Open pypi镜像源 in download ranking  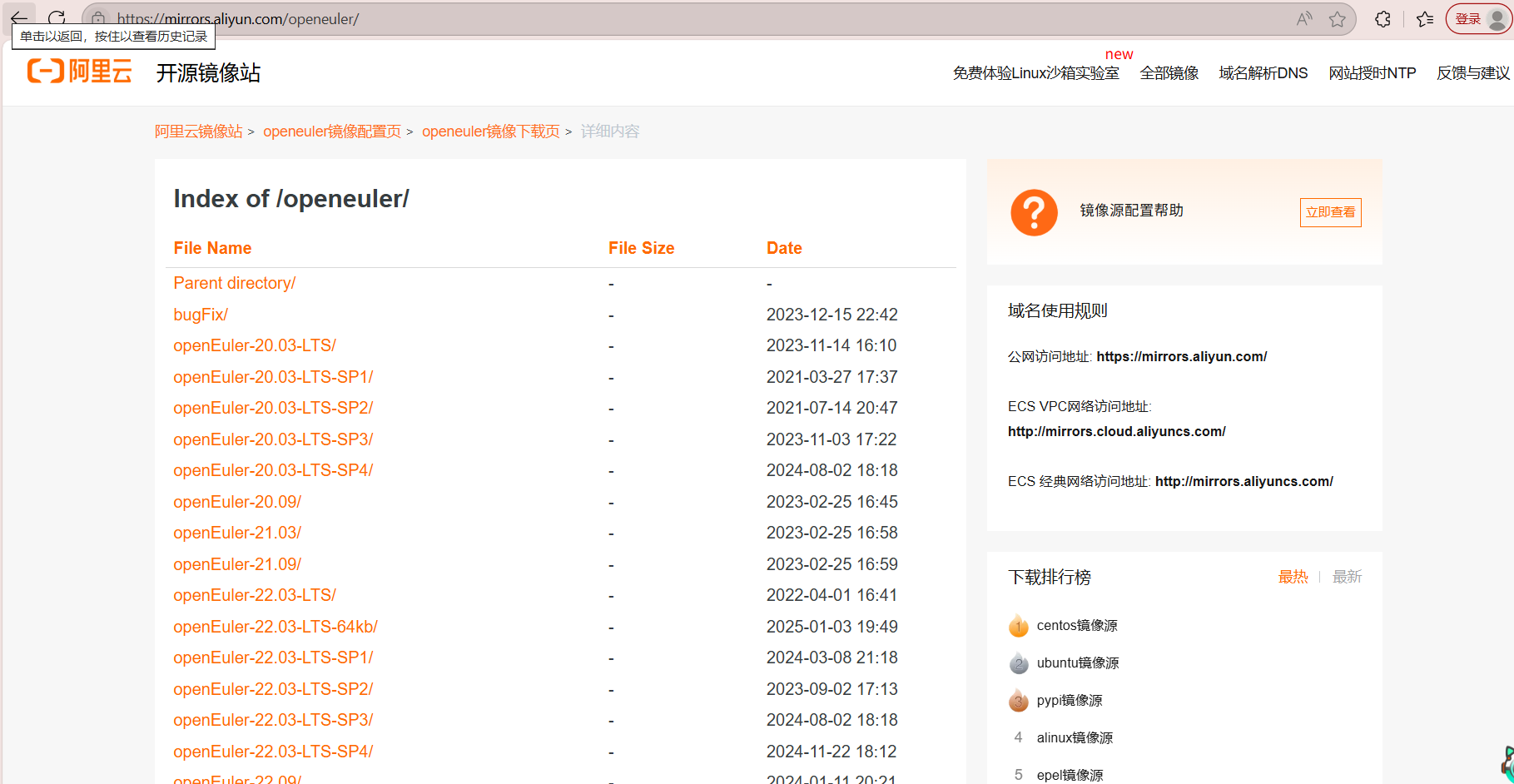[1070, 701]
